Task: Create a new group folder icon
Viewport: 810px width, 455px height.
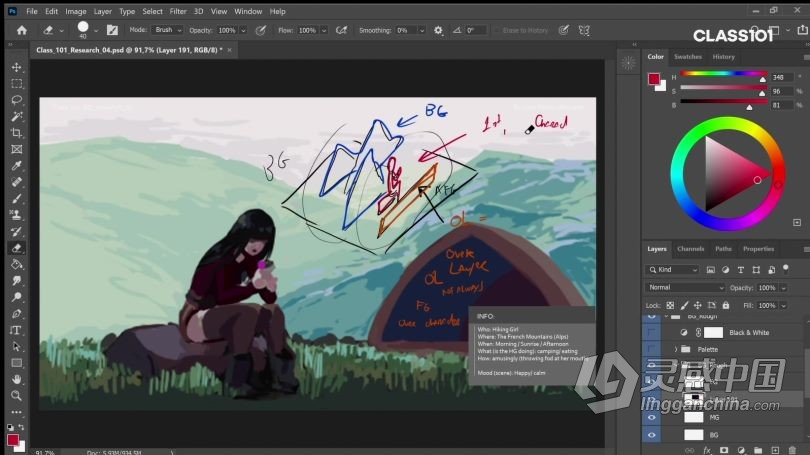Action: [758, 450]
